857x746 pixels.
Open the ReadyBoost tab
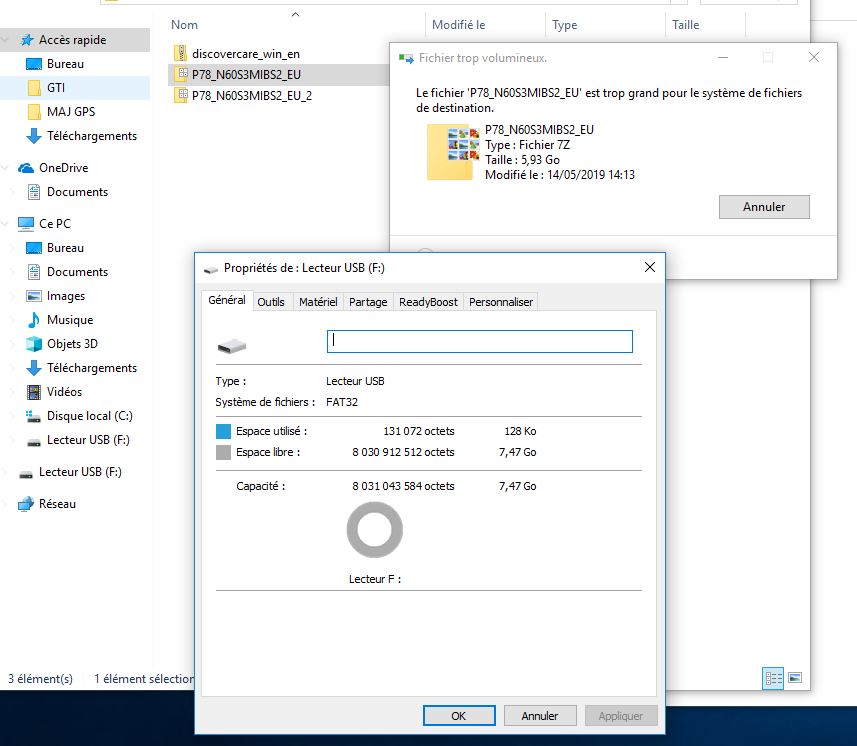[x=428, y=302]
